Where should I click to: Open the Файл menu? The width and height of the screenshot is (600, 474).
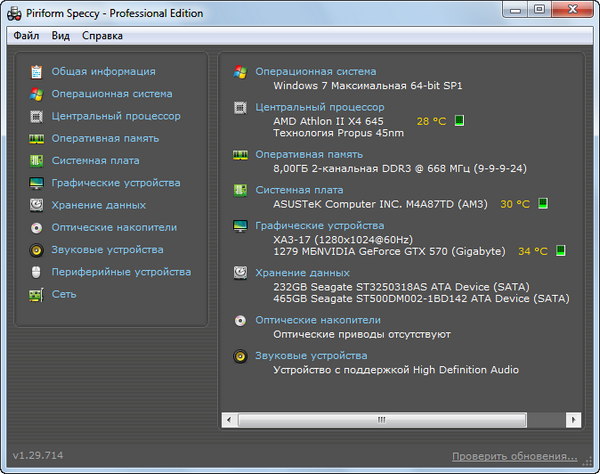(26, 36)
